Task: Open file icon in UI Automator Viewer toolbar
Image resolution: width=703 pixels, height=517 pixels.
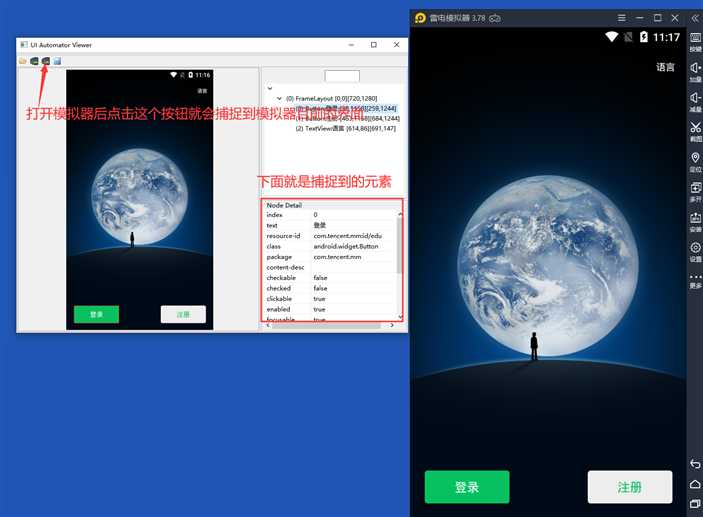Action: 23,61
